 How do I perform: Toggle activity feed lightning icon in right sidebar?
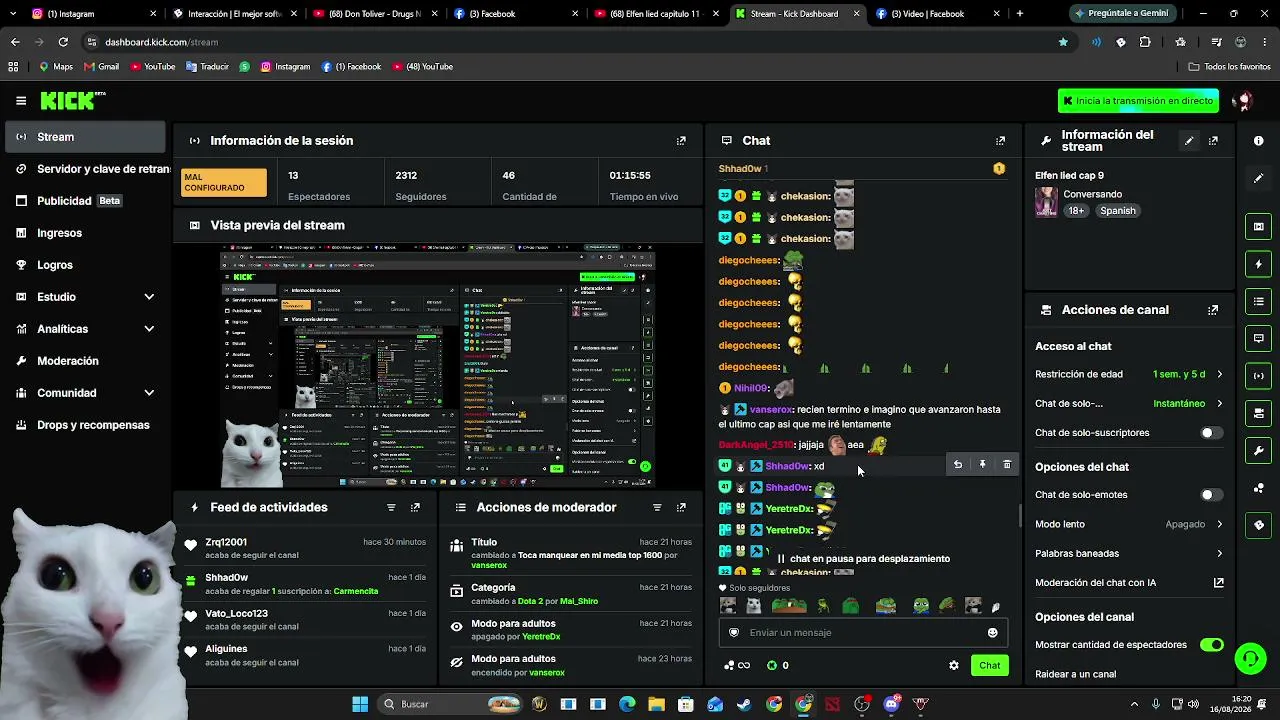click(x=1259, y=264)
